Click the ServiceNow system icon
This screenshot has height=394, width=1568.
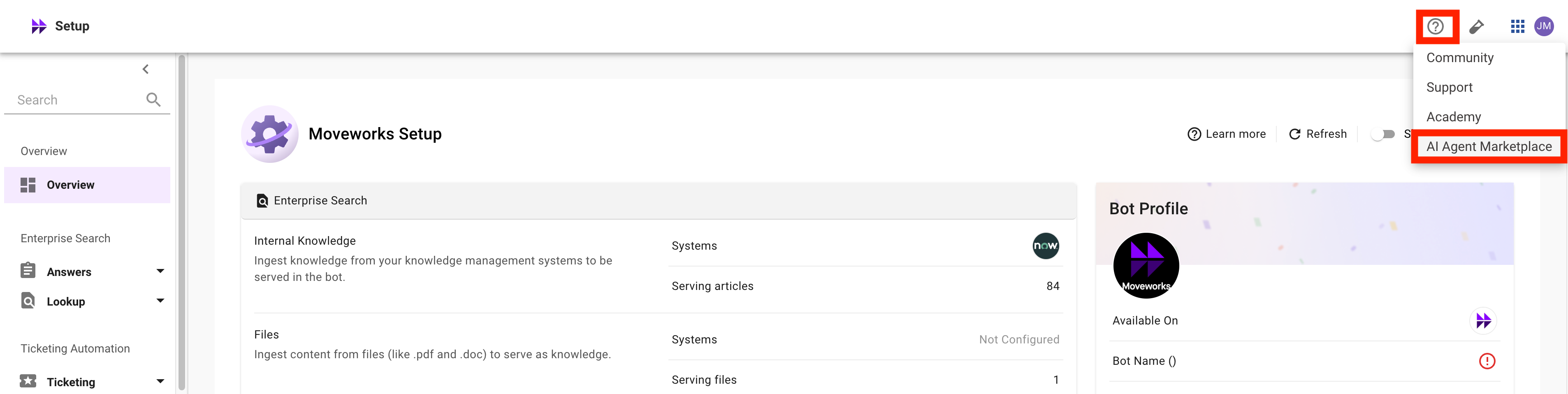click(x=1046, y=246)
